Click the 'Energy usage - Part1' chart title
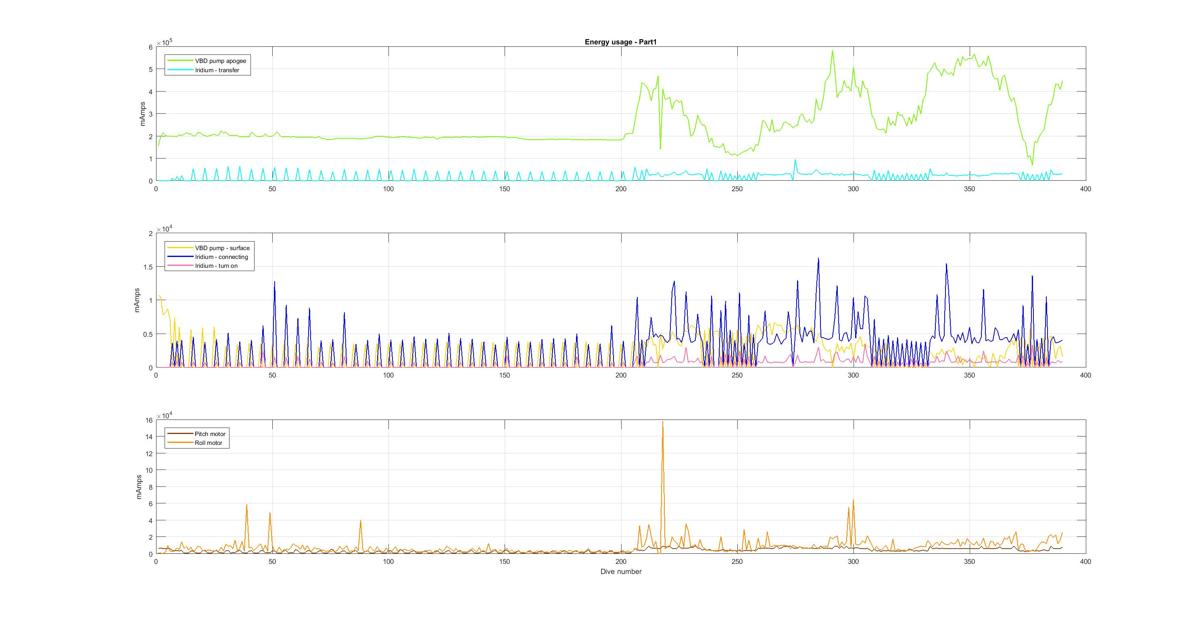 coord(619,42)
